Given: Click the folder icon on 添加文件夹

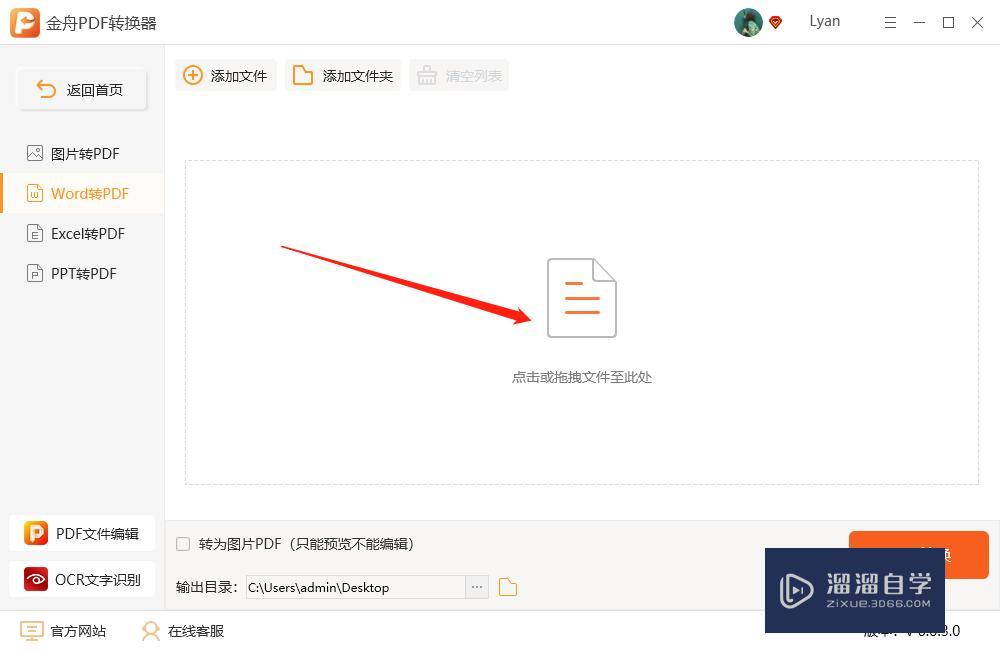Looking at the screenshot, I should click(302, 75).
